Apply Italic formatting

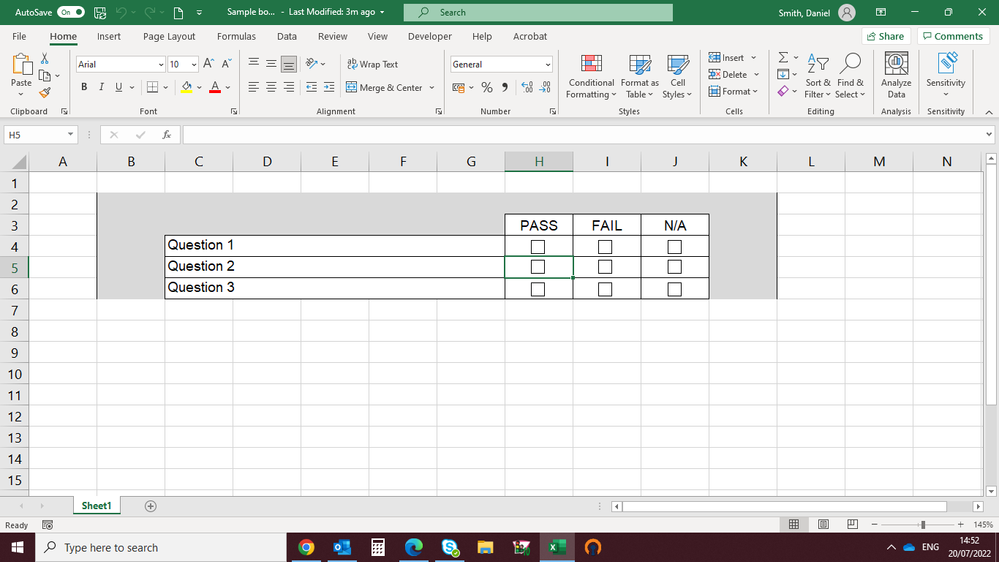(101, 87)
